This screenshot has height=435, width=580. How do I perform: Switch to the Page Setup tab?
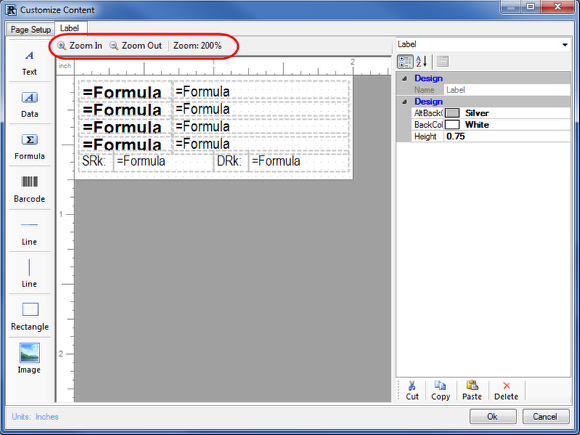coord(30,29)
